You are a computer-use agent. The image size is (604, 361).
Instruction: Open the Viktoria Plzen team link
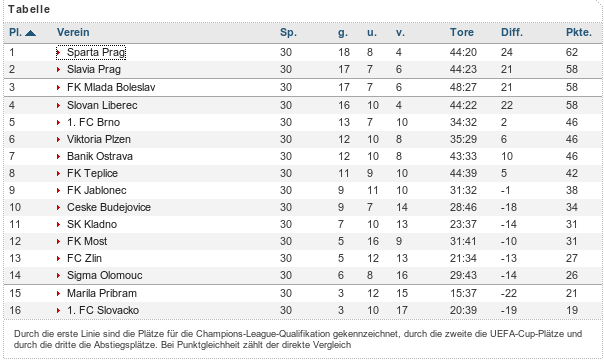pyautogui.click(x=99, y=139)
